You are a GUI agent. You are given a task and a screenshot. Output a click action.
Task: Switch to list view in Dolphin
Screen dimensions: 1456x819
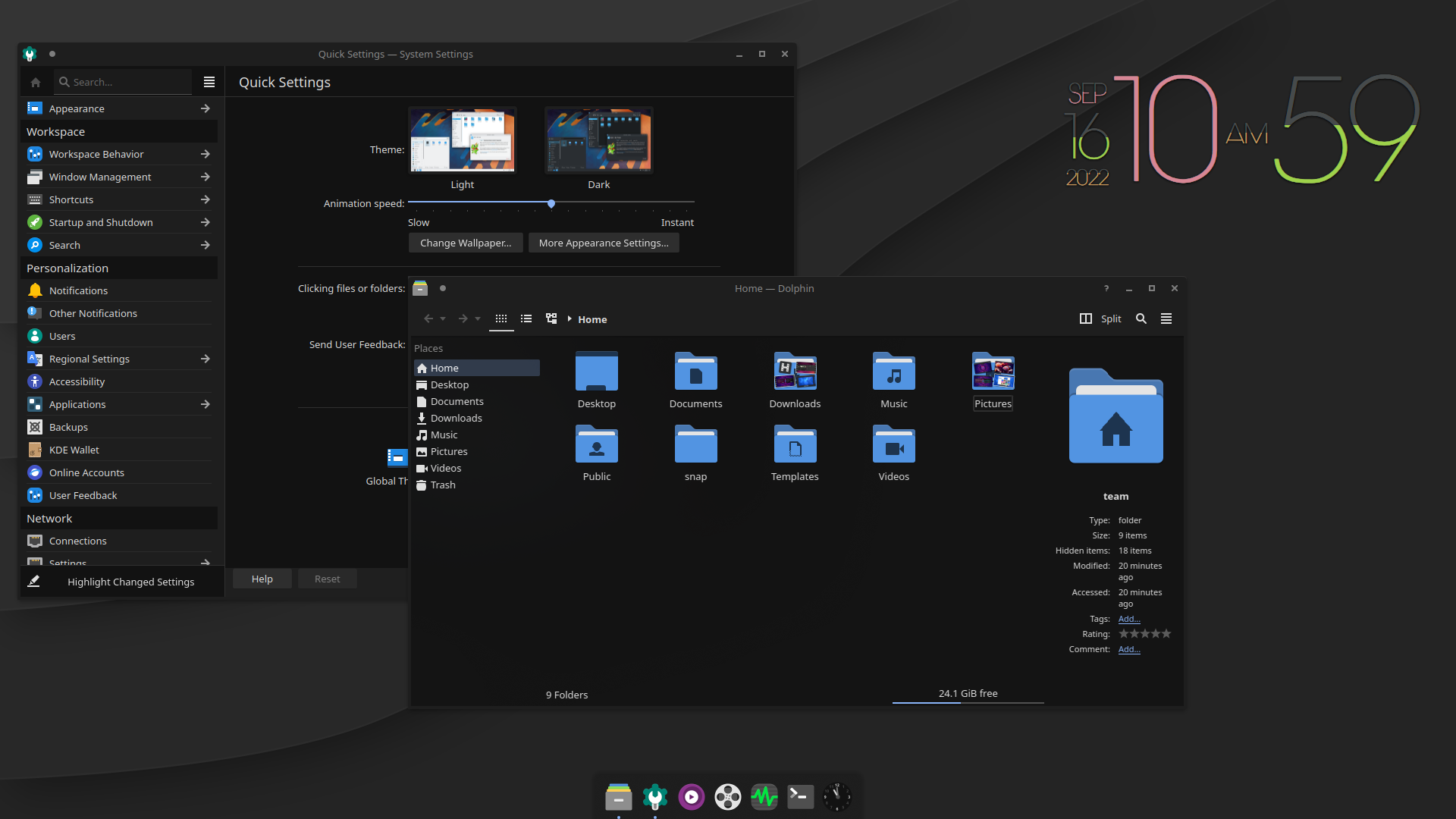click(526, 318)
